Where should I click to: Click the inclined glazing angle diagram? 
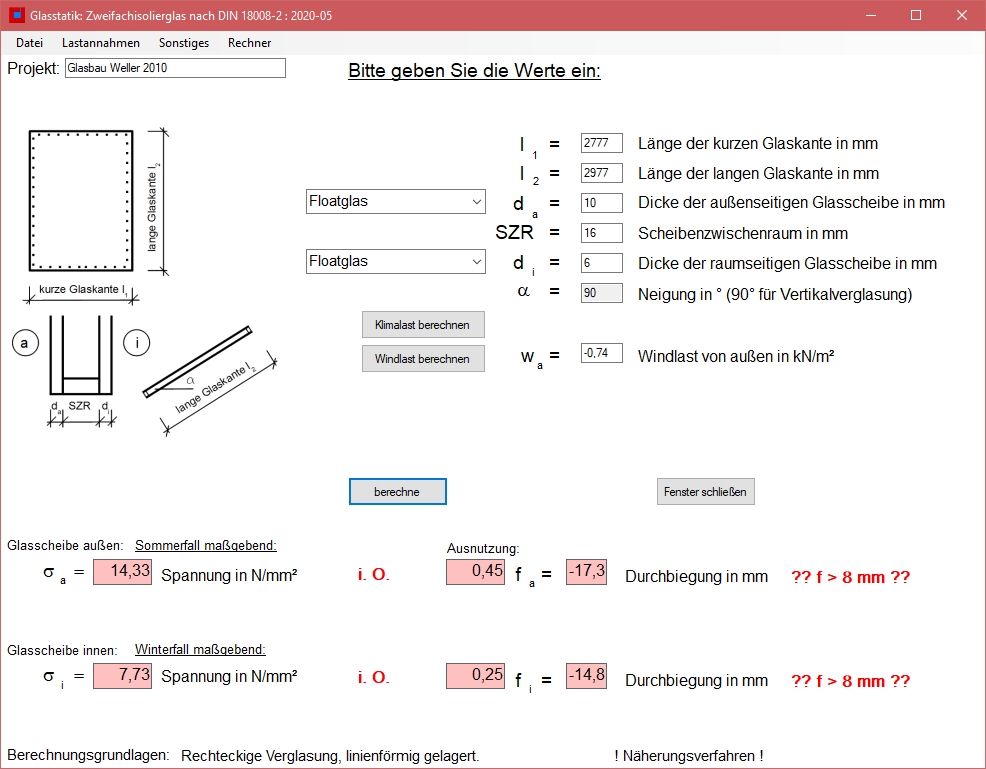click(209, 380)
